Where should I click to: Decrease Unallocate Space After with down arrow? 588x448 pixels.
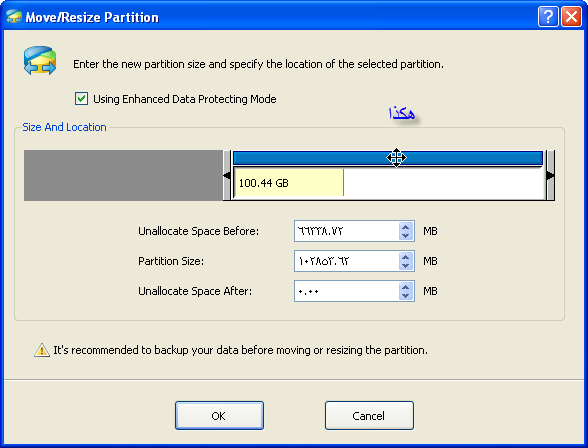pos(405,295)
